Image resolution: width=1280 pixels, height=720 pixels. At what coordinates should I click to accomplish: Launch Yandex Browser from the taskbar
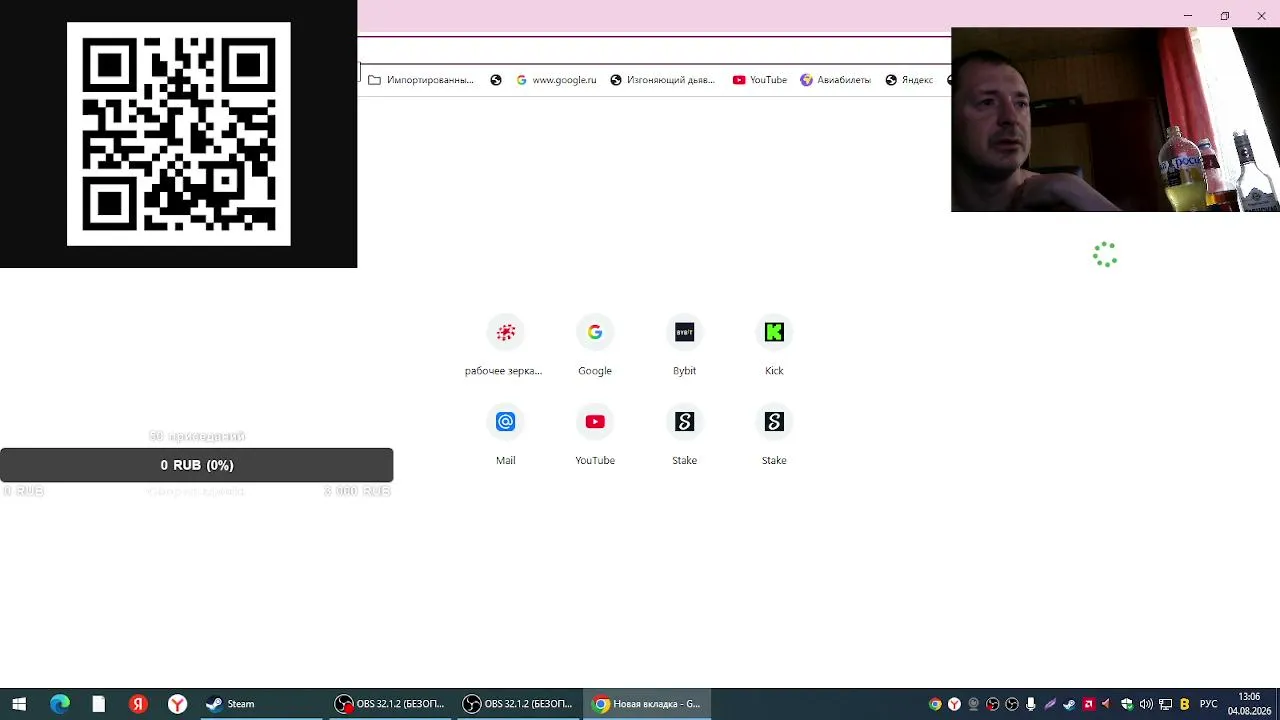click(x=177, y=704)
